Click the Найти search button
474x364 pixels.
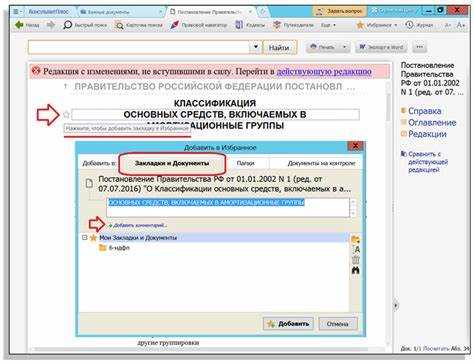(279, 48)
